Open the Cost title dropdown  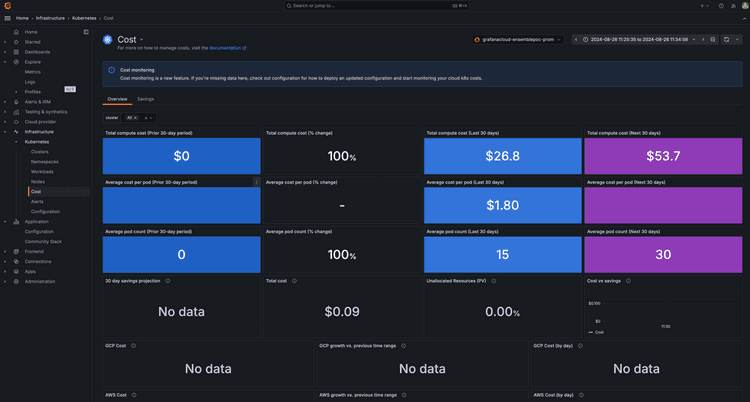coord(142,40)
